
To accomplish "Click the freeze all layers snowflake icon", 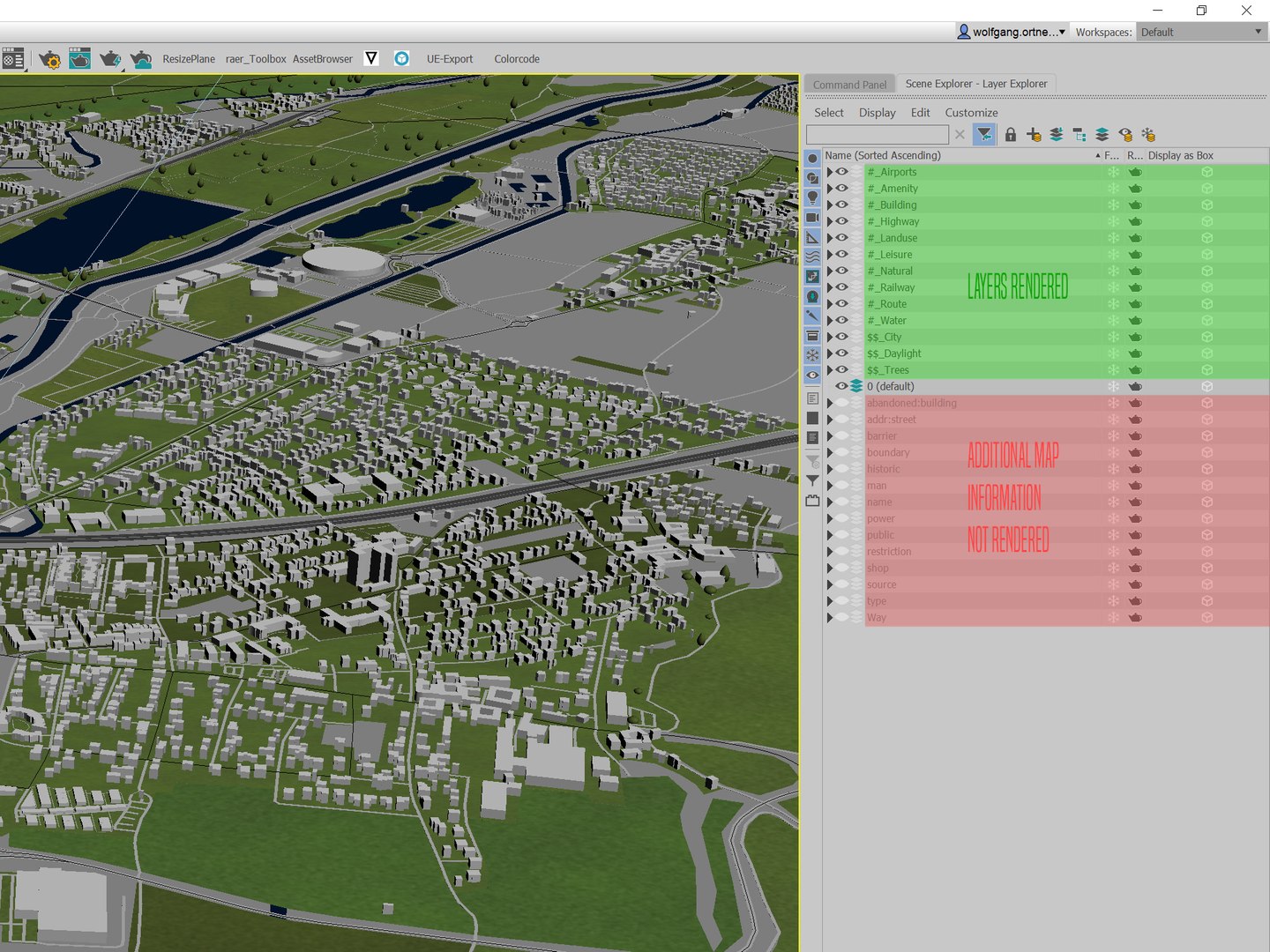I will (x=1148, y=134).
